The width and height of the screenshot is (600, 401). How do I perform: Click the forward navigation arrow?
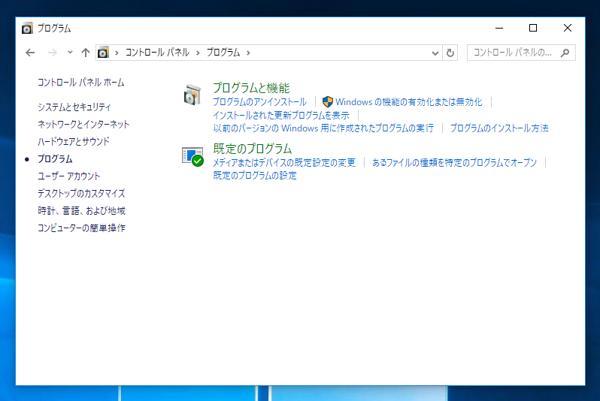52,53
